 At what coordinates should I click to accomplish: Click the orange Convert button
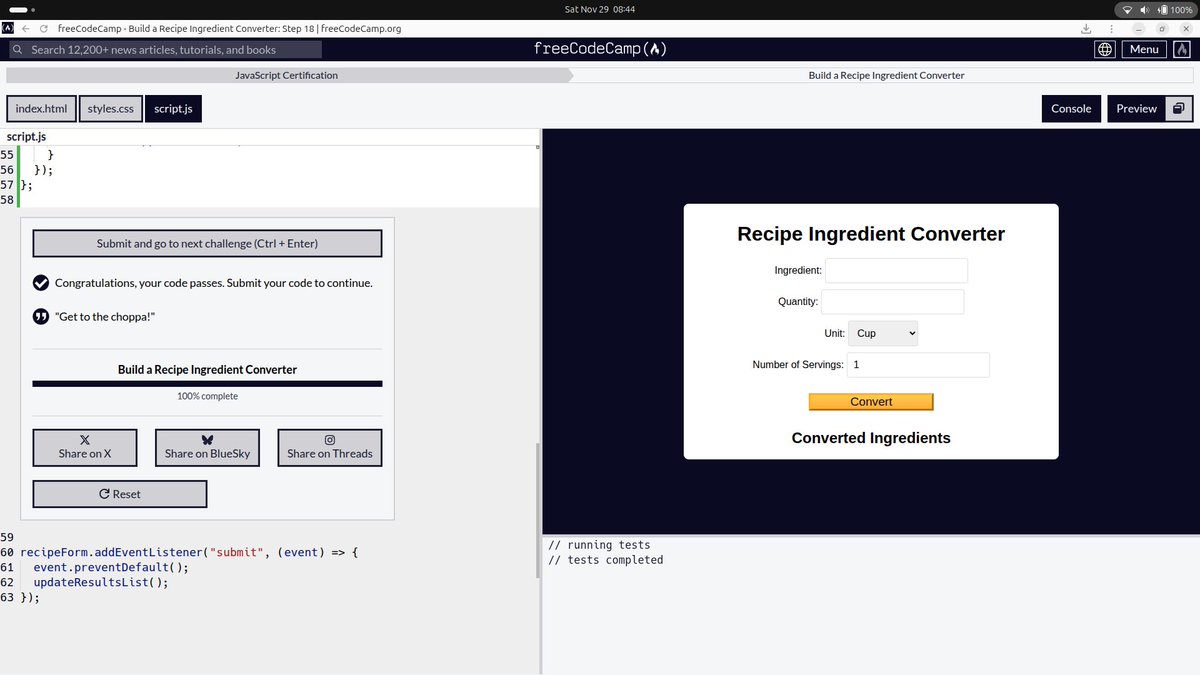click(x=871, y=402)
